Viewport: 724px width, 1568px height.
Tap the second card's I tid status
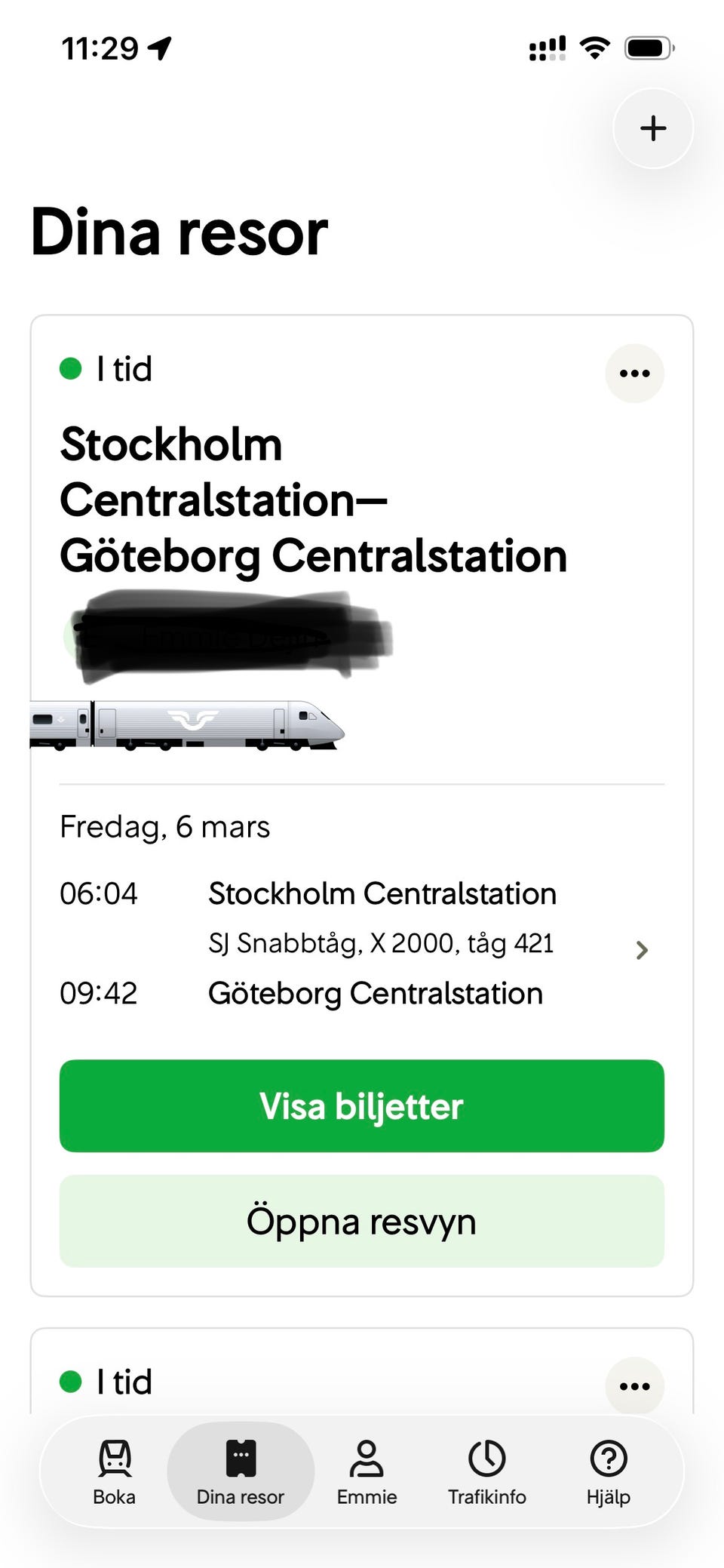(107, 1382)
